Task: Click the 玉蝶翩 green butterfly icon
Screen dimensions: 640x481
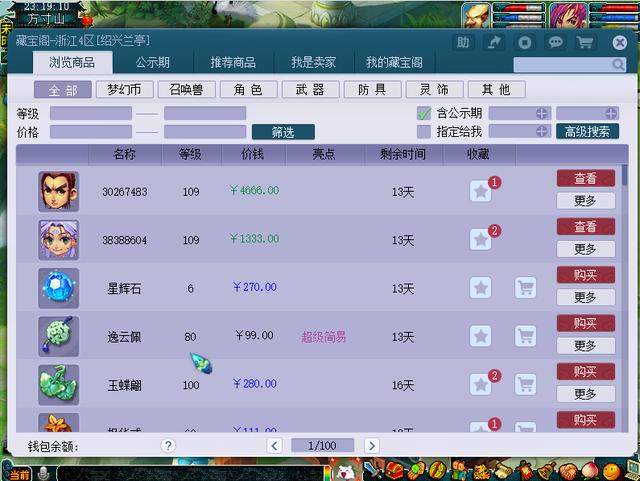Action: 59,385
